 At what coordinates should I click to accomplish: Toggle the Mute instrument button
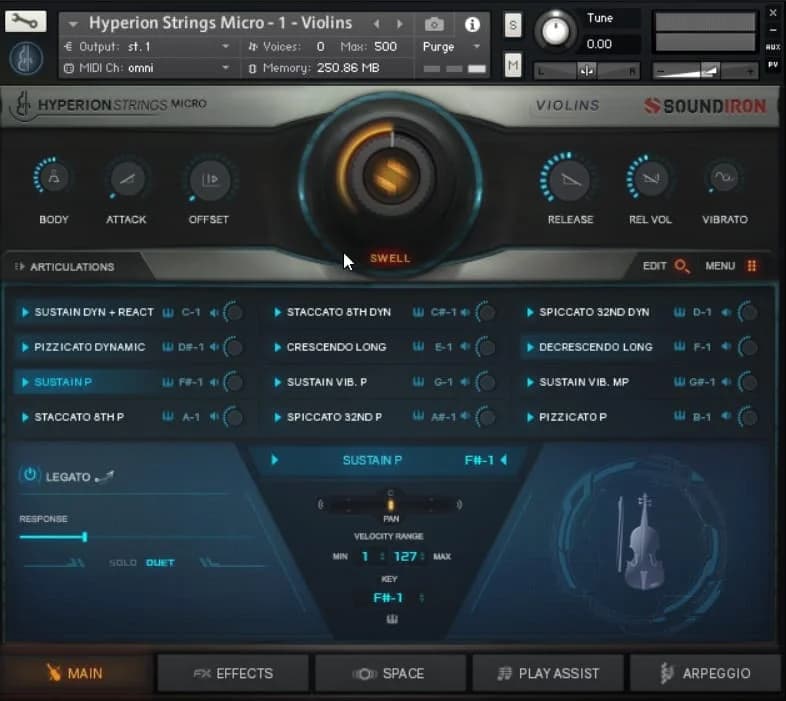[x=512, y=65]
